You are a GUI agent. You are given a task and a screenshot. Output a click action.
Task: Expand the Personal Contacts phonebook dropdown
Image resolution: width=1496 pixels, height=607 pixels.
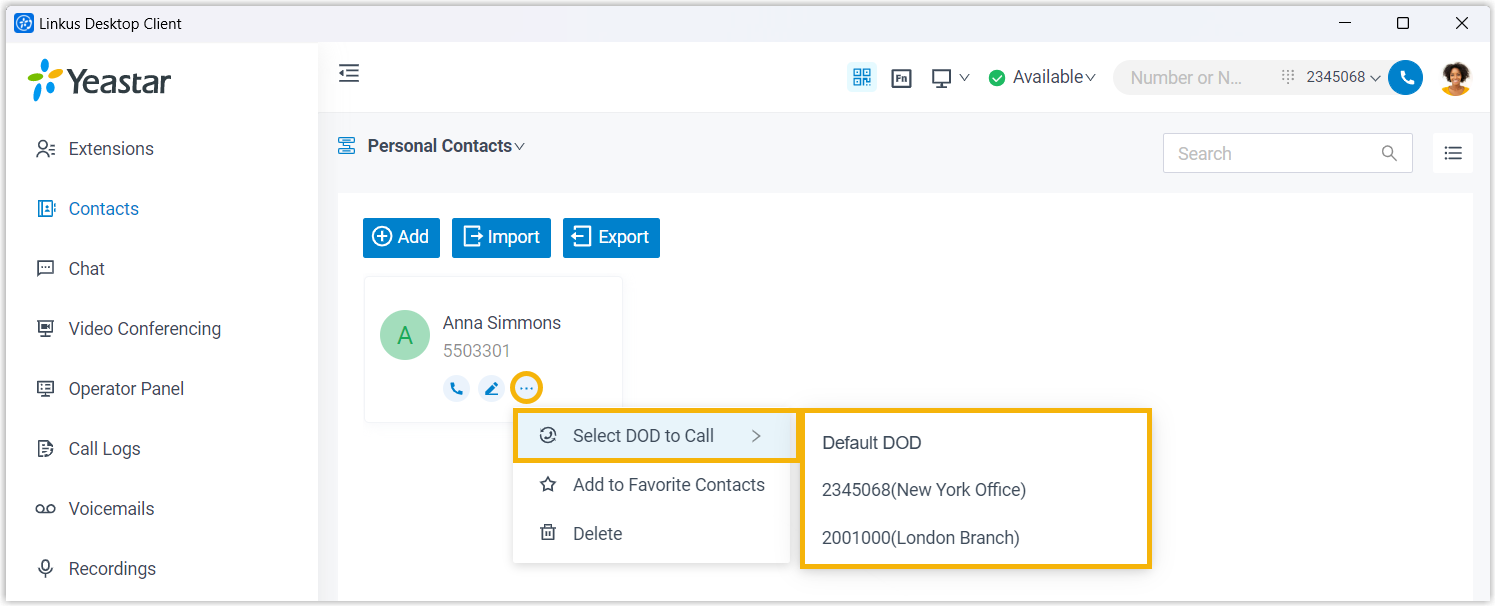(446, 146)
